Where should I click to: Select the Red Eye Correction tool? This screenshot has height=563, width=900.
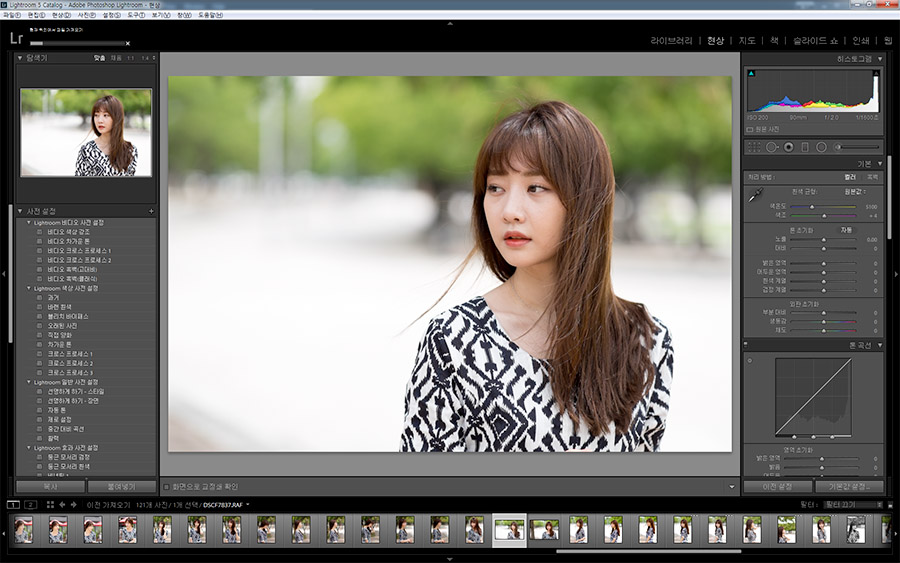pyautogui.click(x=789, y=147)
